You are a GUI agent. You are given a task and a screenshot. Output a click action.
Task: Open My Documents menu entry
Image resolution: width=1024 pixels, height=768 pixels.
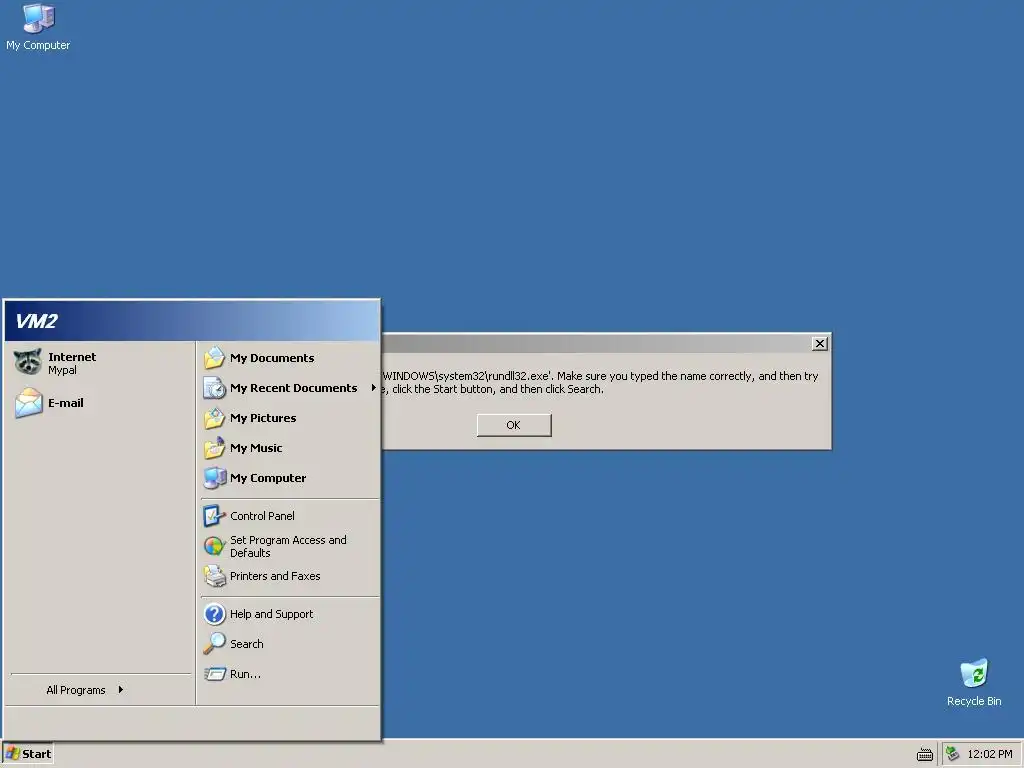pyautogui.click(x=290, y=358)
